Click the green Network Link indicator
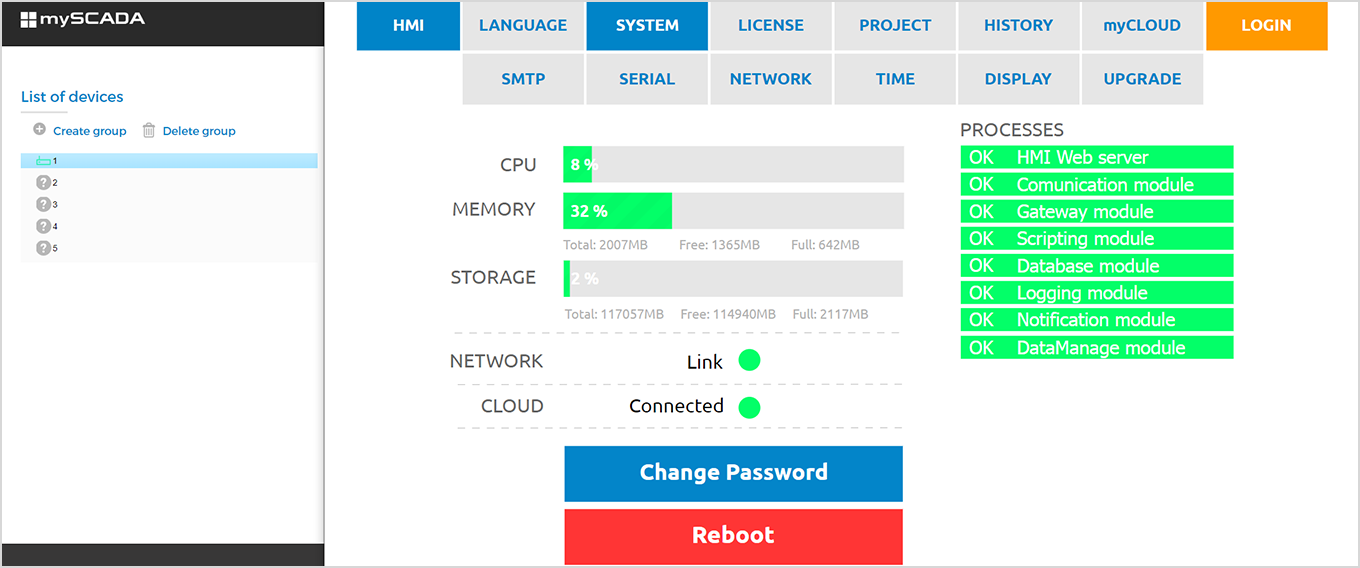The height and width of the screenshot is (568, 1360). [x=749, y=361]
